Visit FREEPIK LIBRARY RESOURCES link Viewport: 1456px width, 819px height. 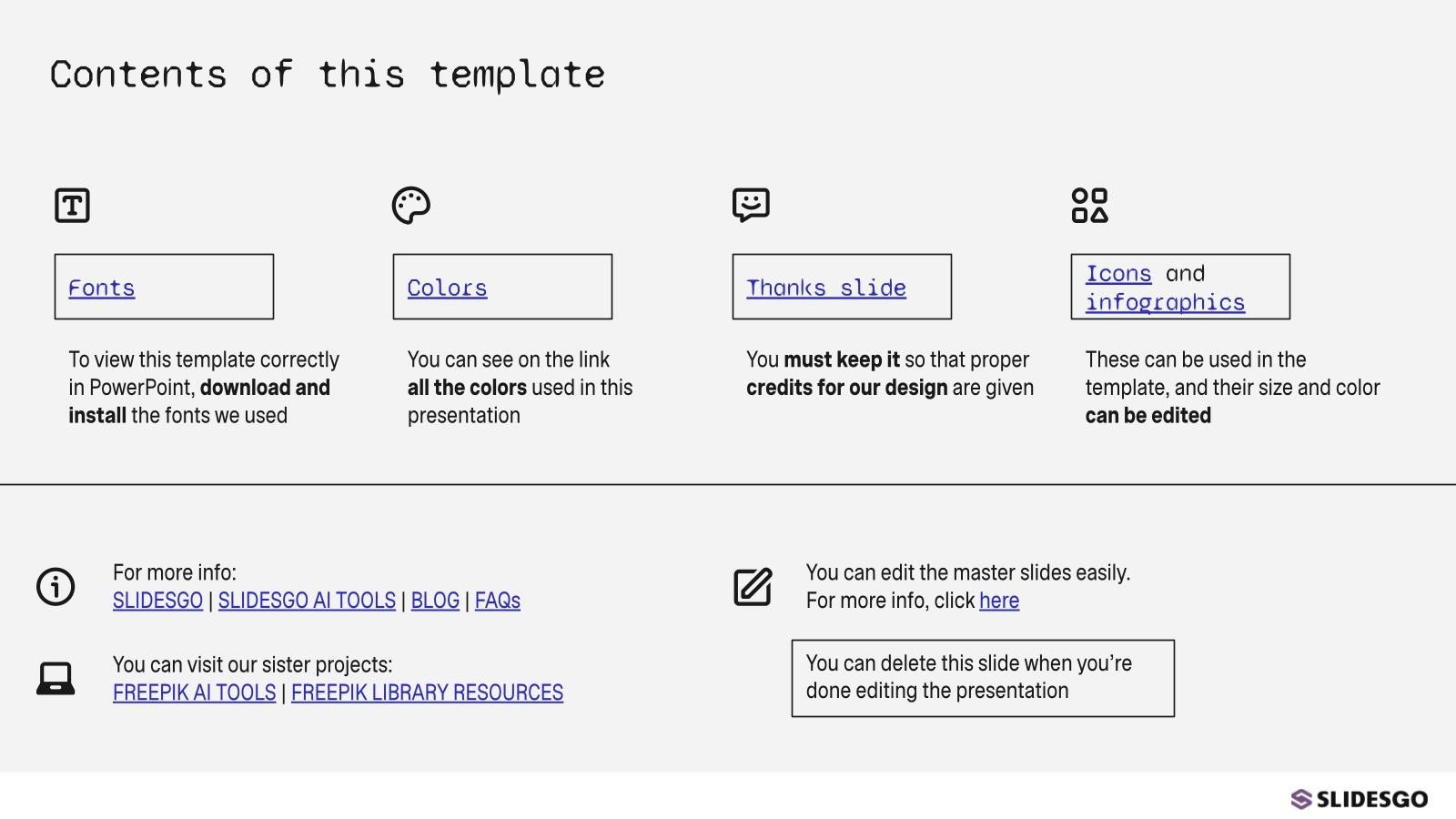click(x=427, y=693)
